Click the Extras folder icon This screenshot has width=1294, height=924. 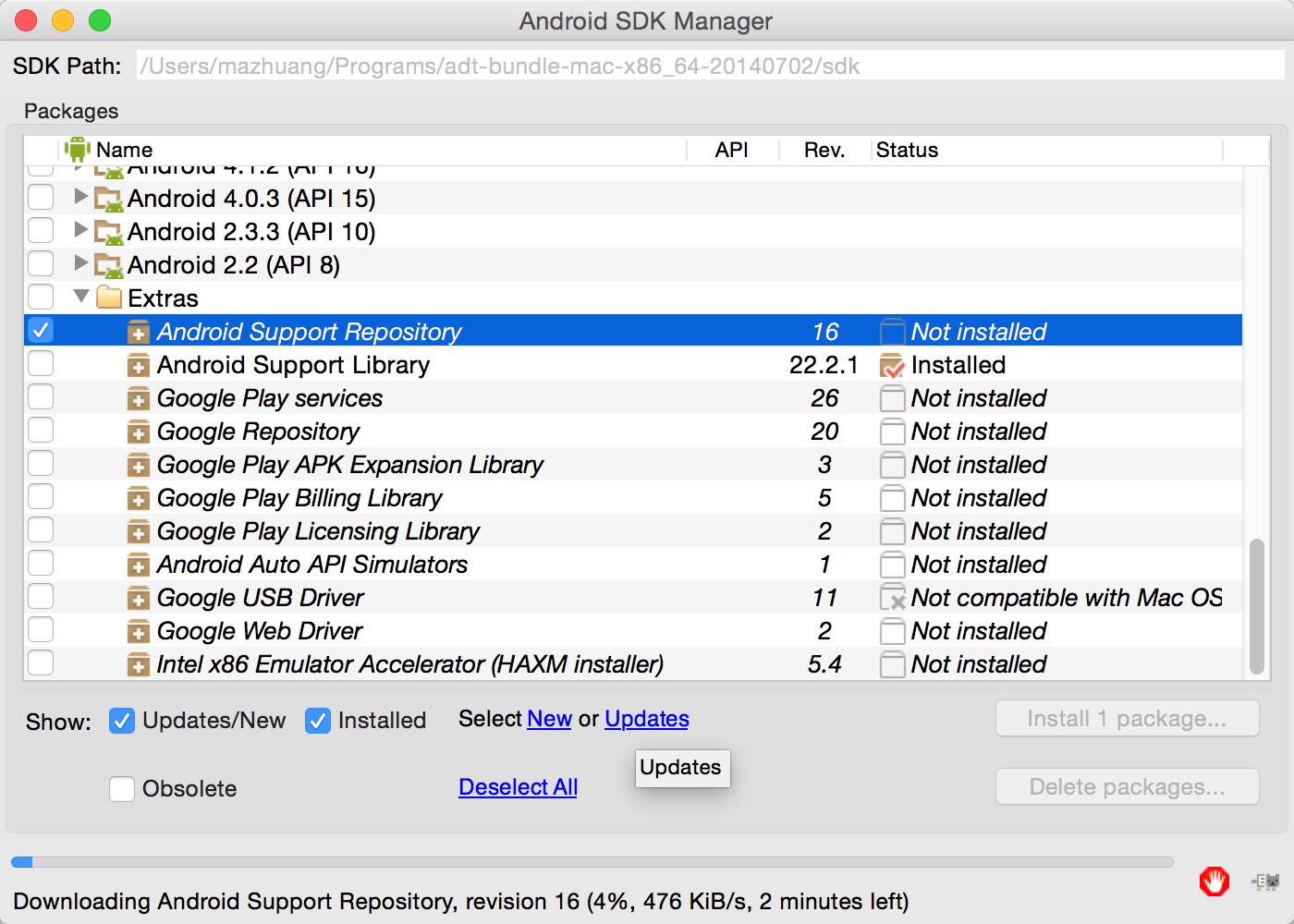(109, 298)
